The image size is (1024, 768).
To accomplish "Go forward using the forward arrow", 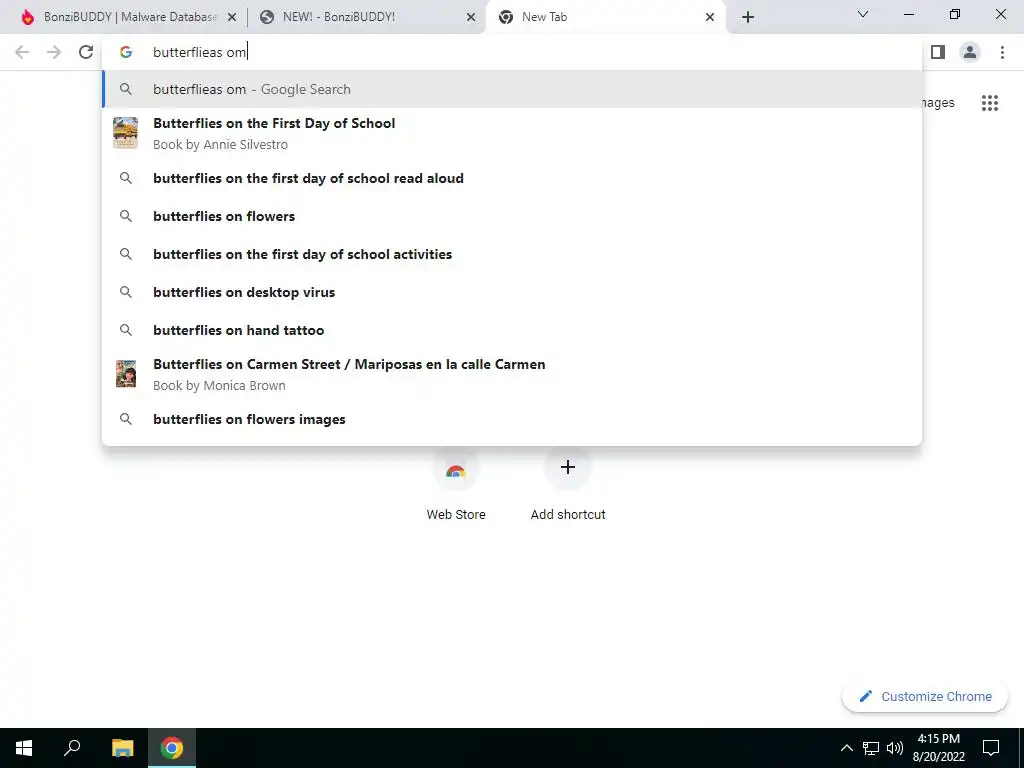I will 54,52.
